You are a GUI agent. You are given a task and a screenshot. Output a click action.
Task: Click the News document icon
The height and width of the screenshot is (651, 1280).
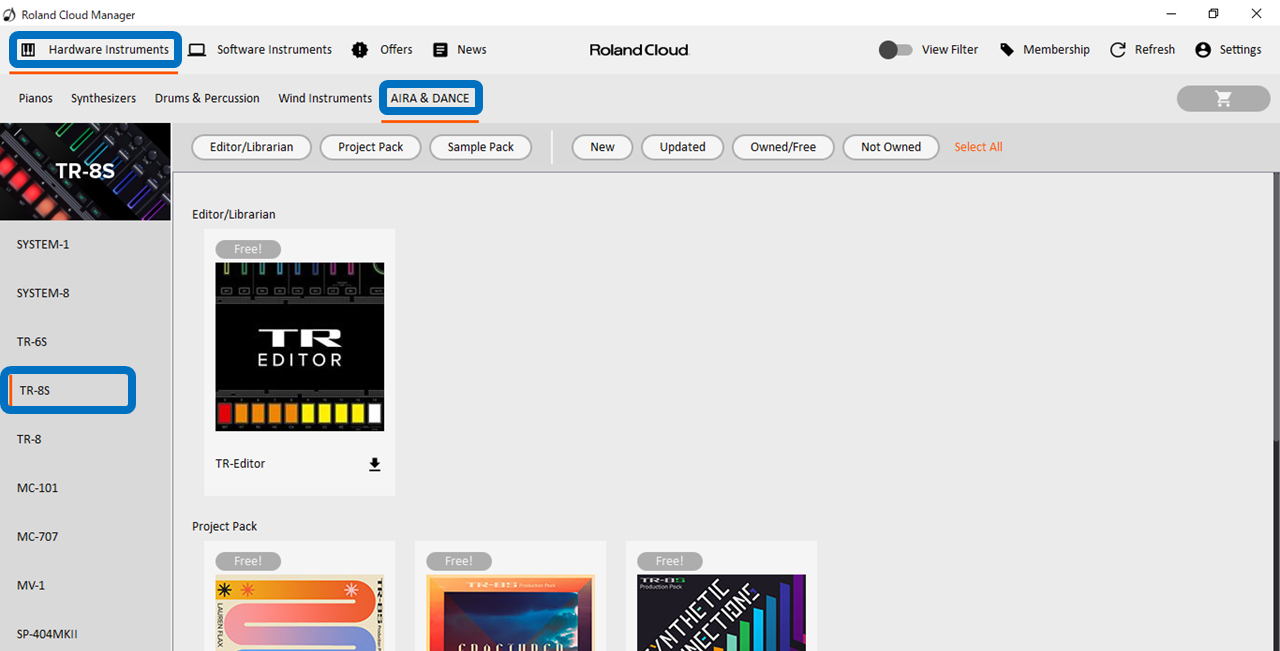pyautogui.click(x=440, y=50)
